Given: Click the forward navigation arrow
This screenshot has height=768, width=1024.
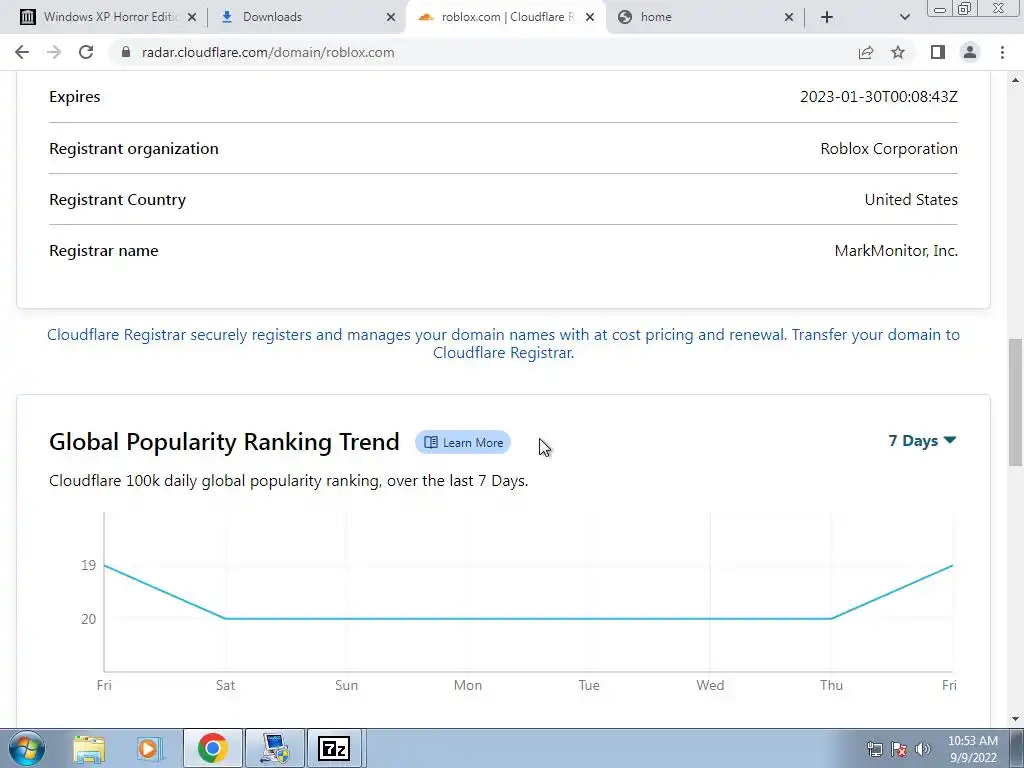Looking at the screenshot, I should [54, 52].
